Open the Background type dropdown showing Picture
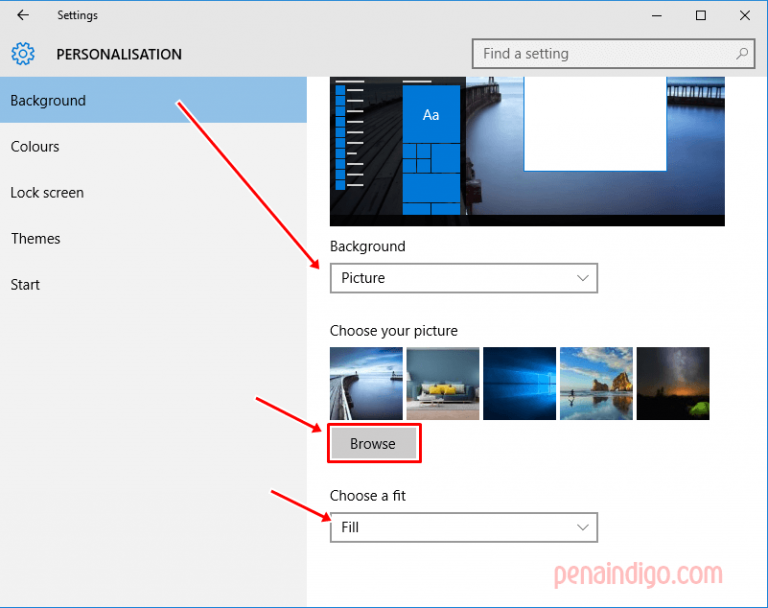The width and height of the screenshot is (768, 608). pos(464,278)
